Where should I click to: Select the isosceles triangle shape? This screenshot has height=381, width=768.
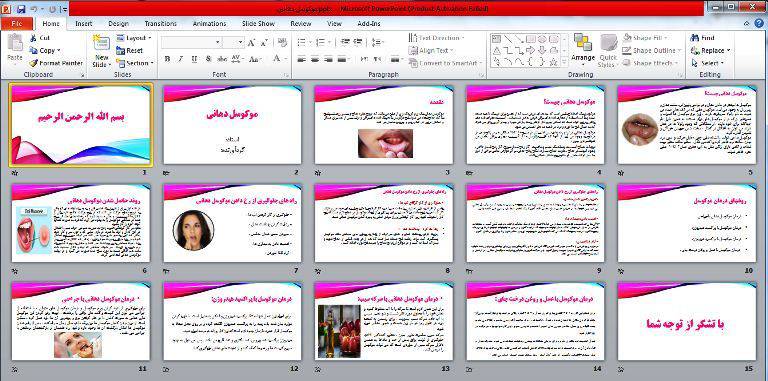(x=496, y=50)
